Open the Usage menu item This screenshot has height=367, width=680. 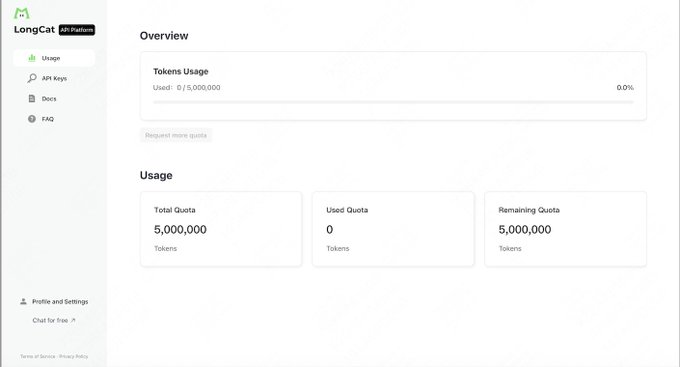[x=54, y=58]
